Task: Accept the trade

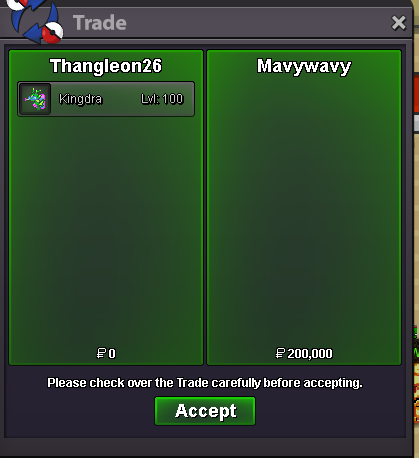Action: tap(205, 411)
